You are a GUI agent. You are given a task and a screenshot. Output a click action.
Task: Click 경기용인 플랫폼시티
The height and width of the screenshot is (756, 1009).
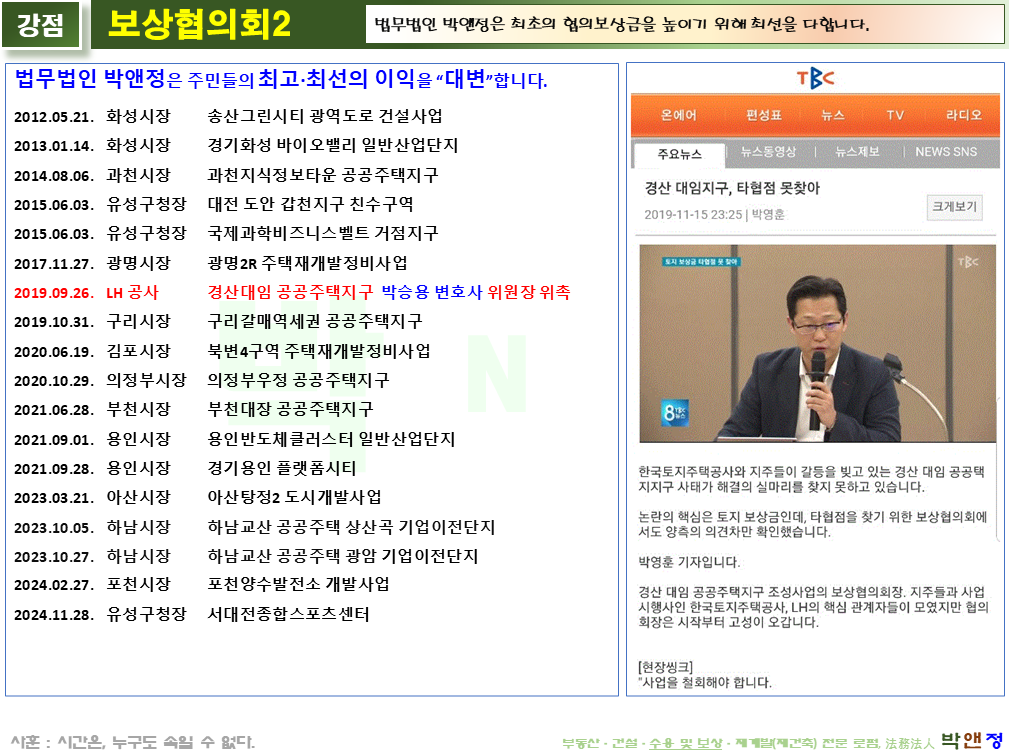point(282,468)
